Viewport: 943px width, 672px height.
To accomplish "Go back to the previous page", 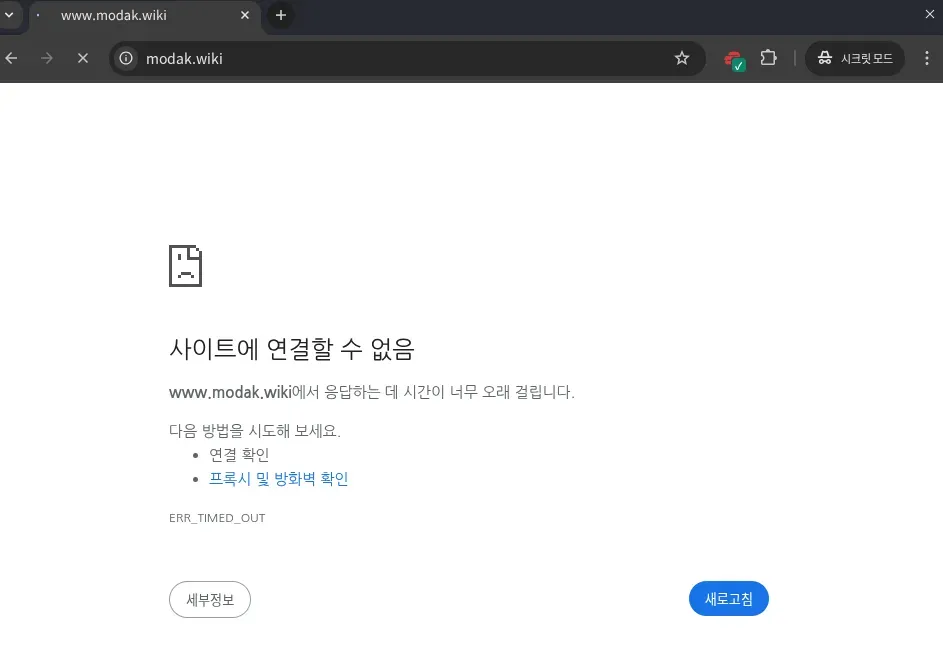I will [12, 58].
